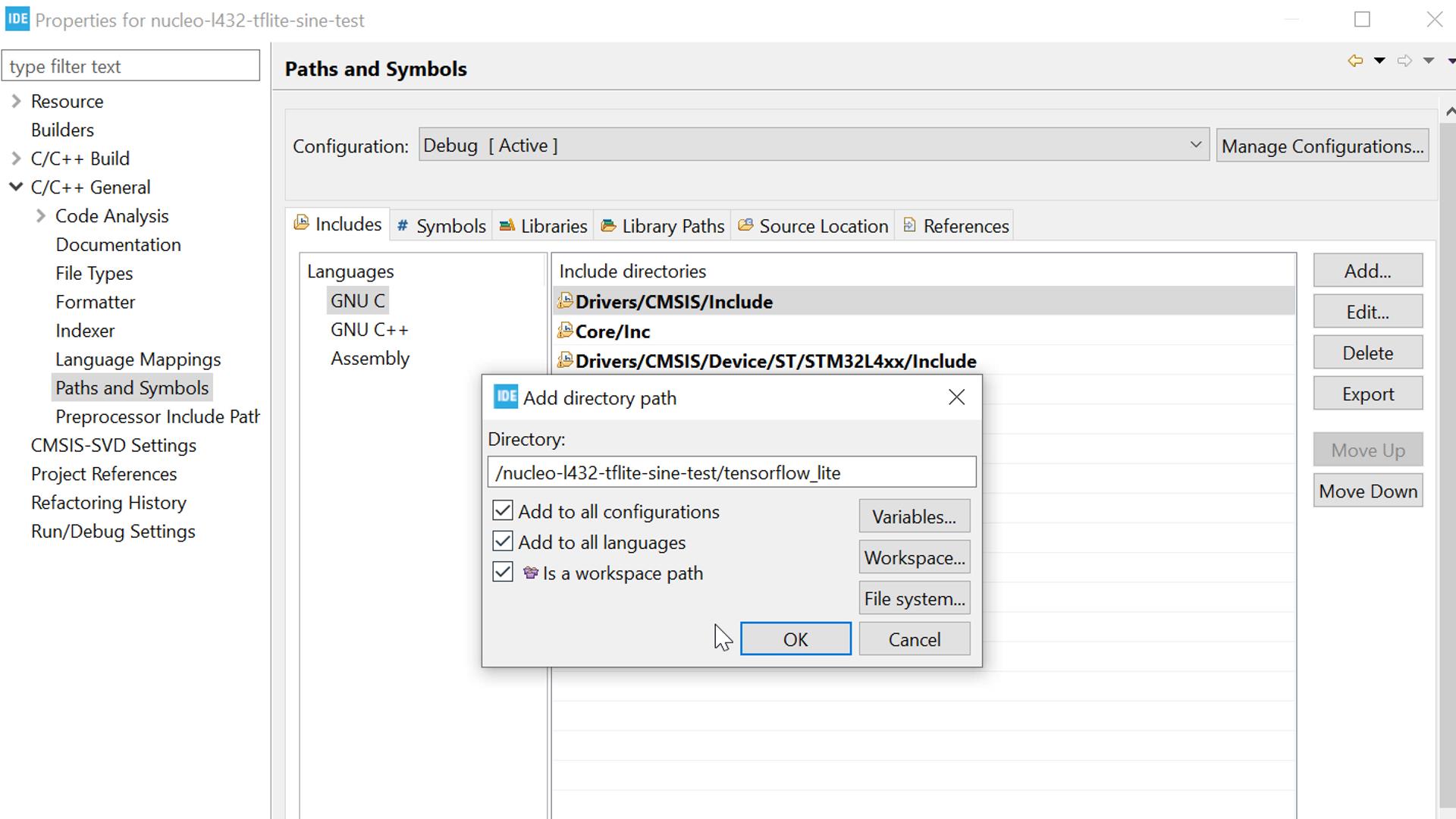Click the Library Paths tab icon
The height and width of the screenshot is (819, 1456).
608,224
